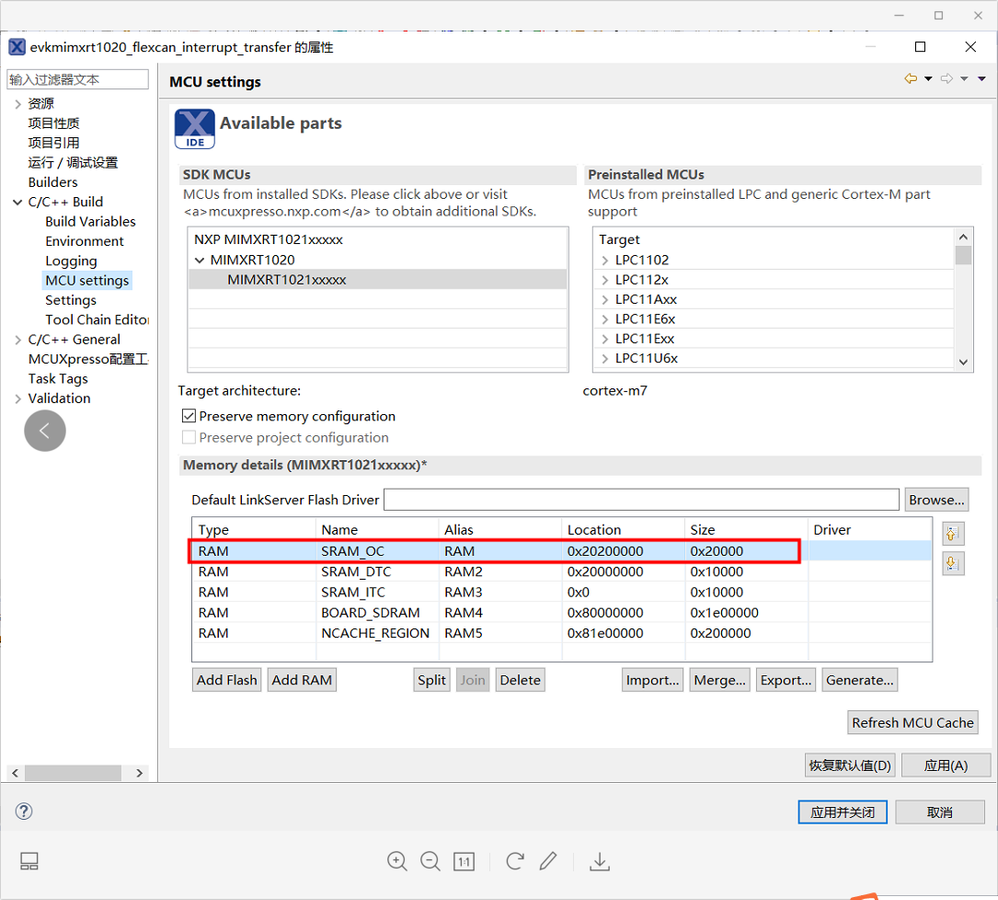
Task: Open Environment settings page
Action: (x=85, y=241)
